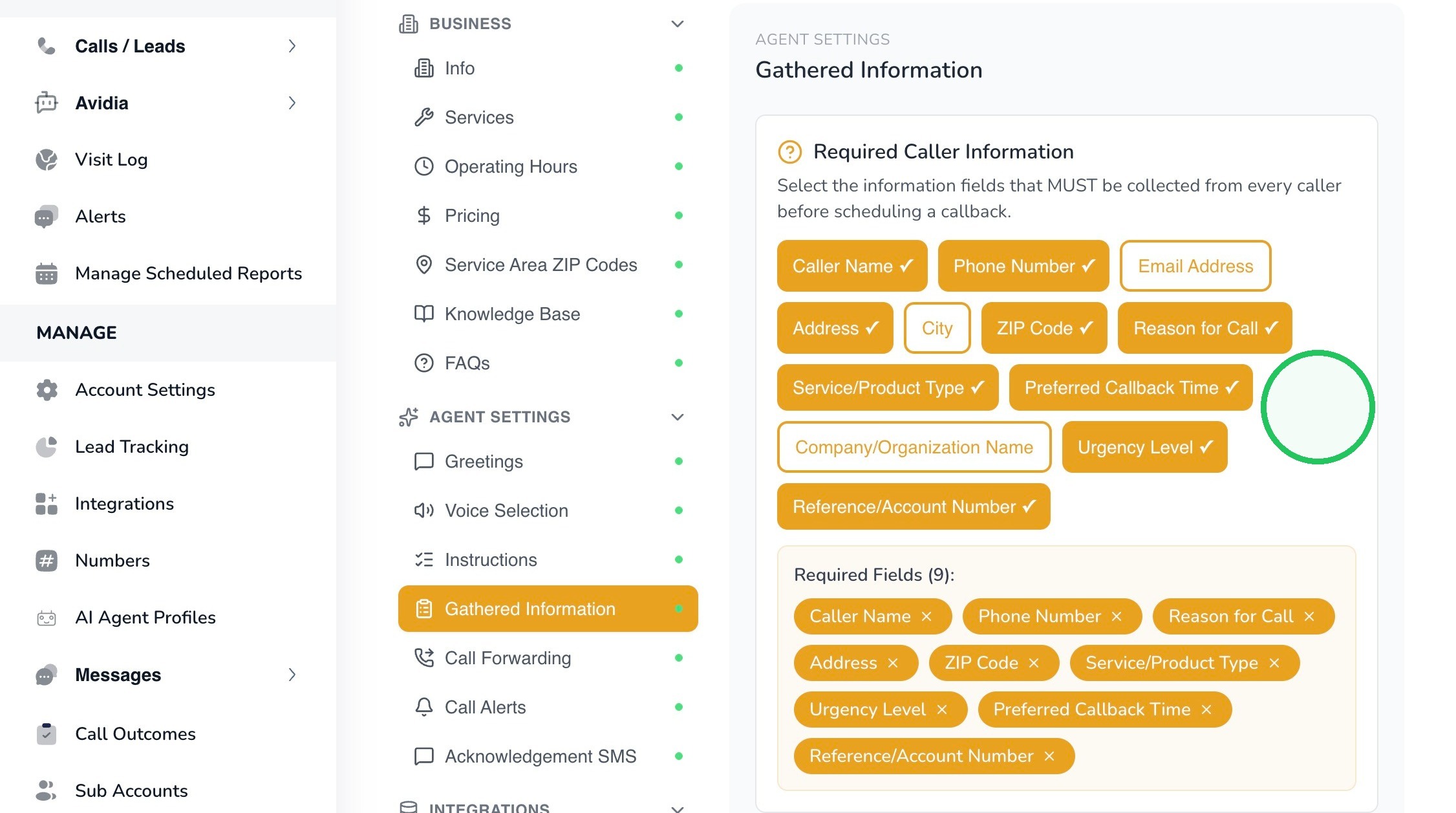This screenshot has height=813, width=1456.
Task: Collapse the AGENT SETTINGS section chevron
Action: (677, 417)
